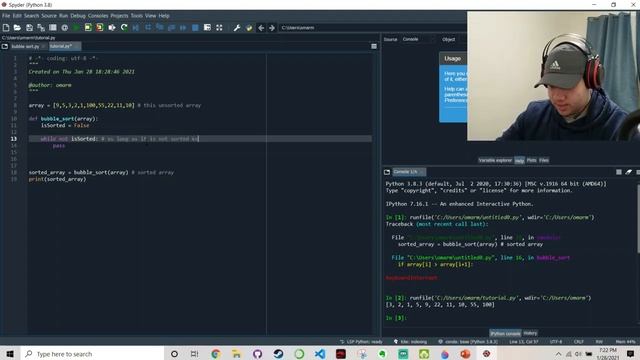Run file with the green play icon
The image size is (640, 360).
click(x=76, y=27)
